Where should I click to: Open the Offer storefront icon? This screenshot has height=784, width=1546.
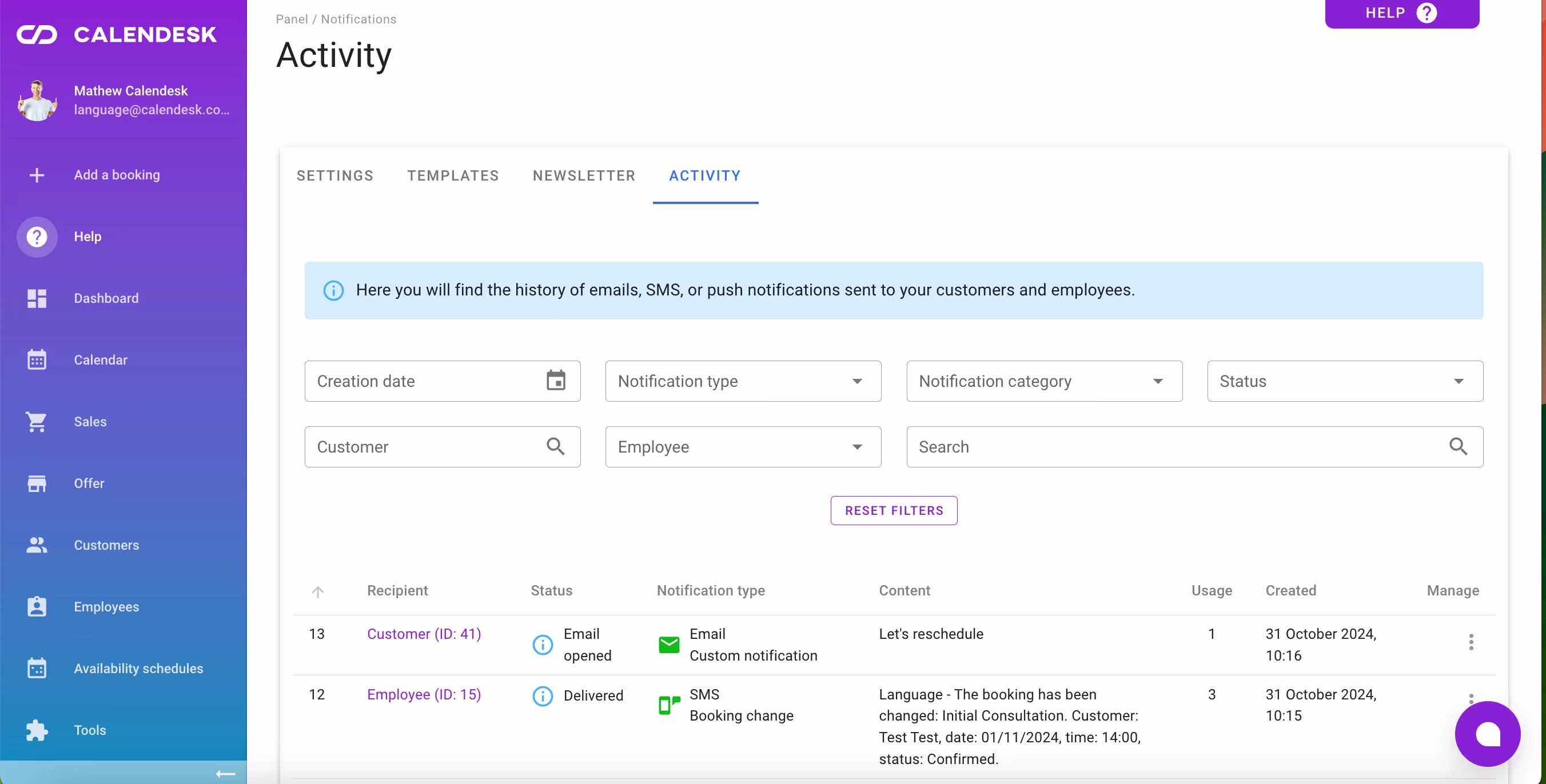(x=37, y=483)
